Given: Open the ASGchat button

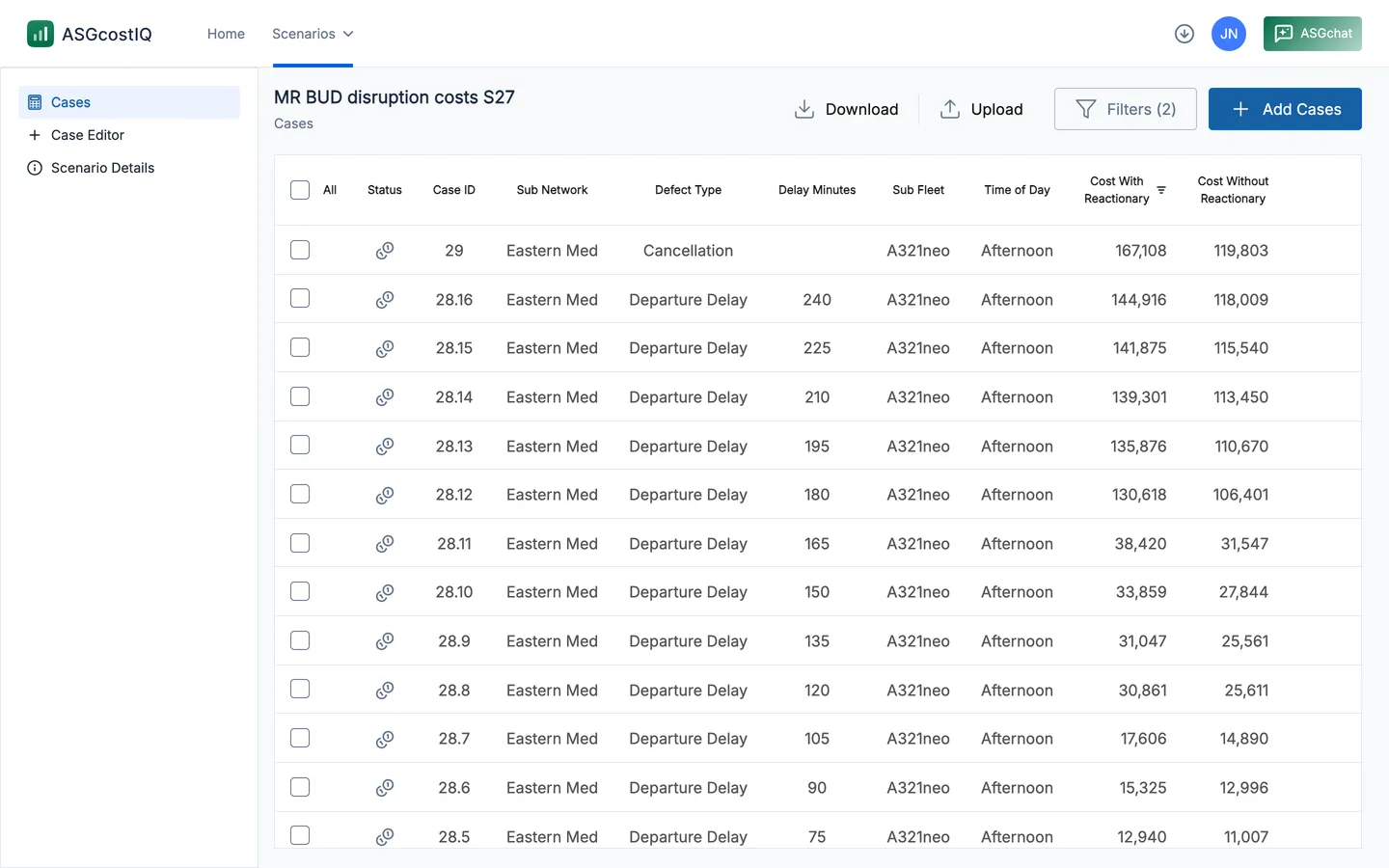Looking at the screenshot, I should click(1313, 34).
